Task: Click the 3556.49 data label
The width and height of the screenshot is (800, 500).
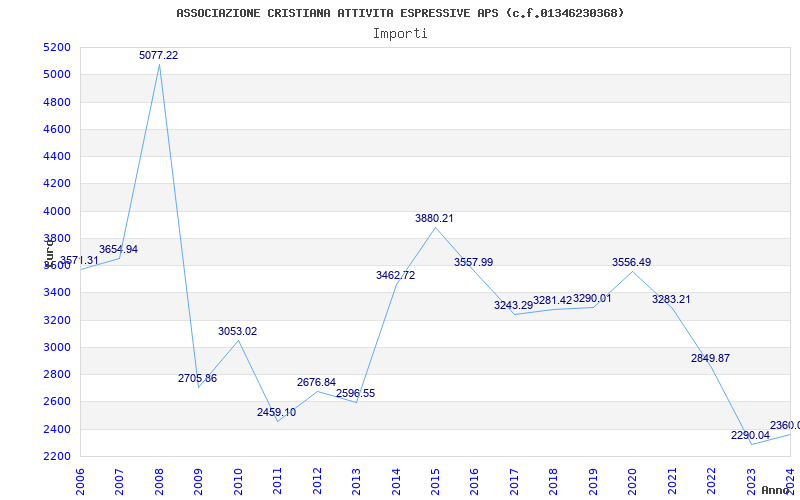Action: [x=632, y=262]
